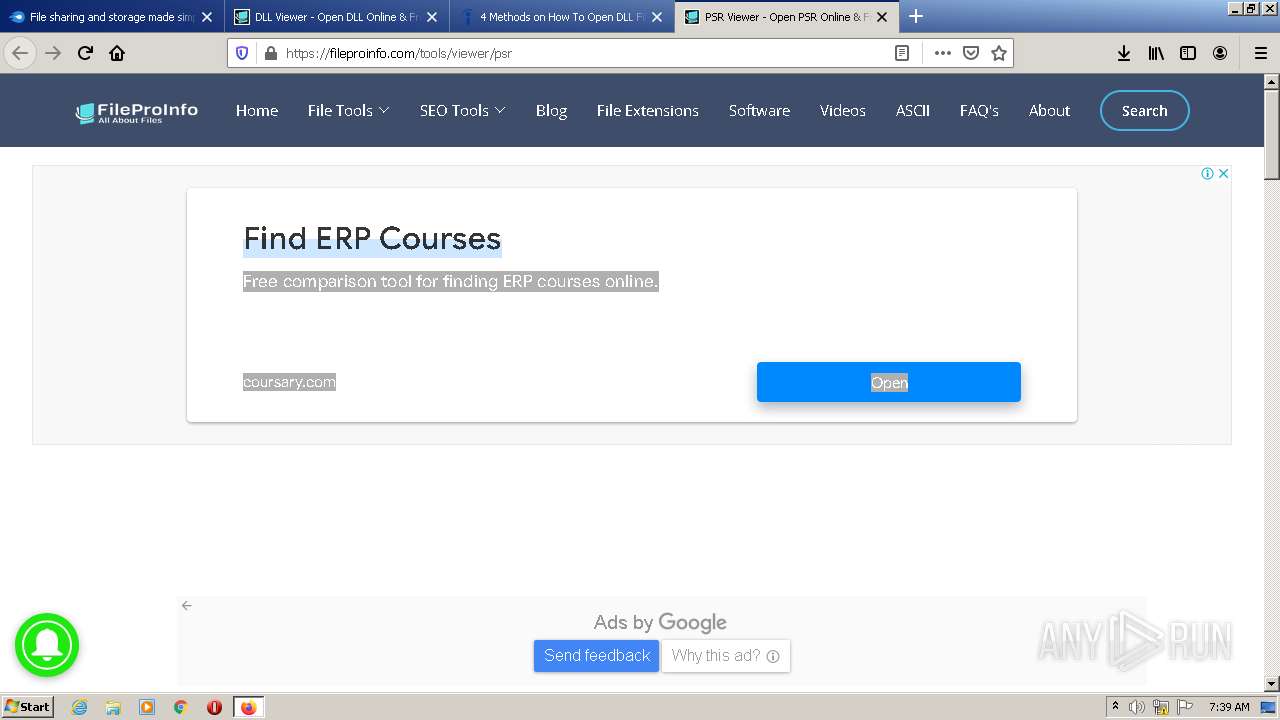Open the Downloads panel
Image resolution: width=1280 pixels, height=720 pixels.
tap(1124, 53)
